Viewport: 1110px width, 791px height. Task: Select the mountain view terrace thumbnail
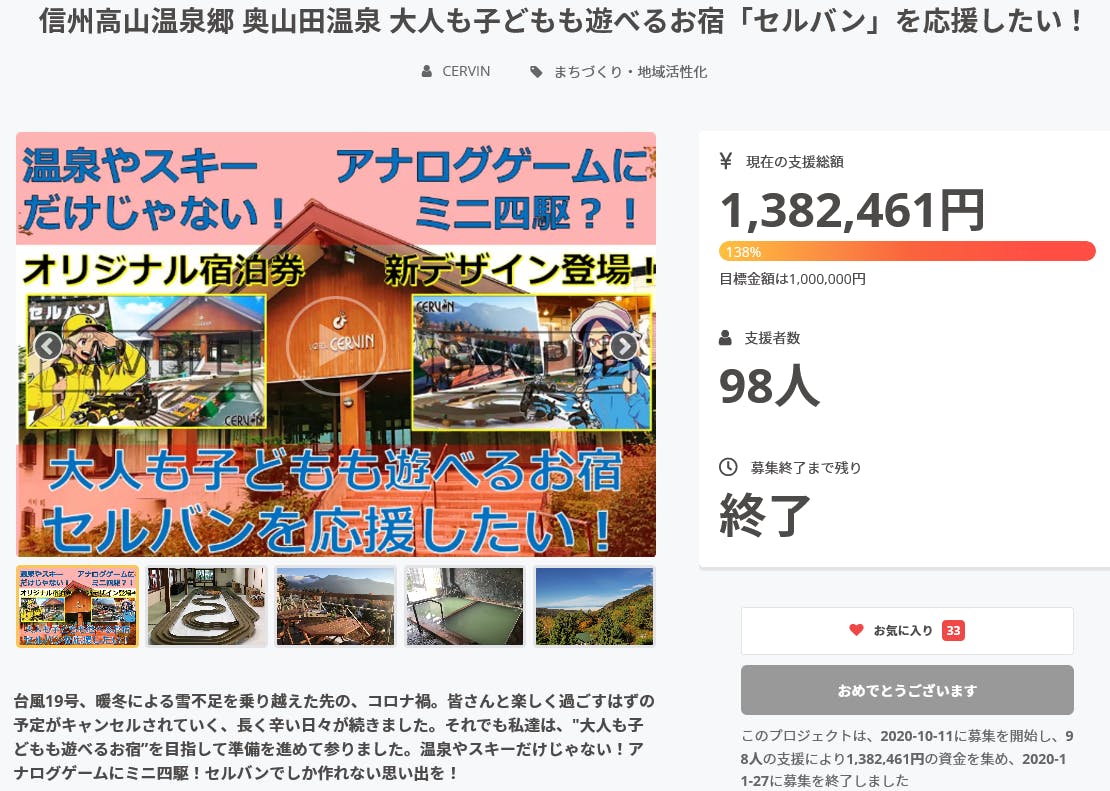[x=336, y=607]
